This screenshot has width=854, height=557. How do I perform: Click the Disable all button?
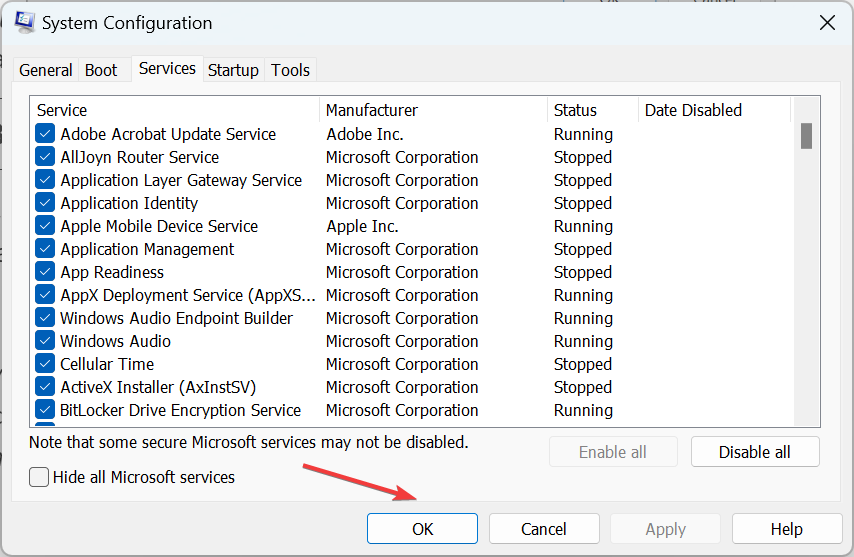click(755, 452)
